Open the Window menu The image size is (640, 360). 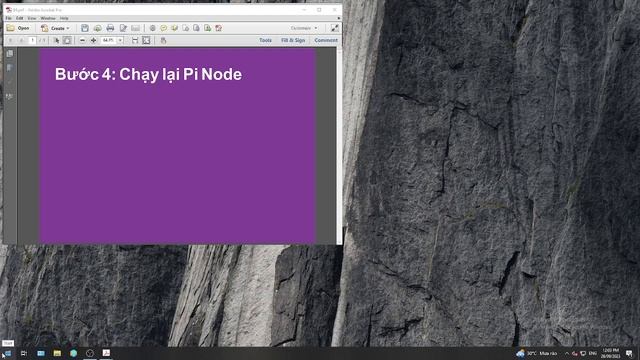[x=48, y=18]
